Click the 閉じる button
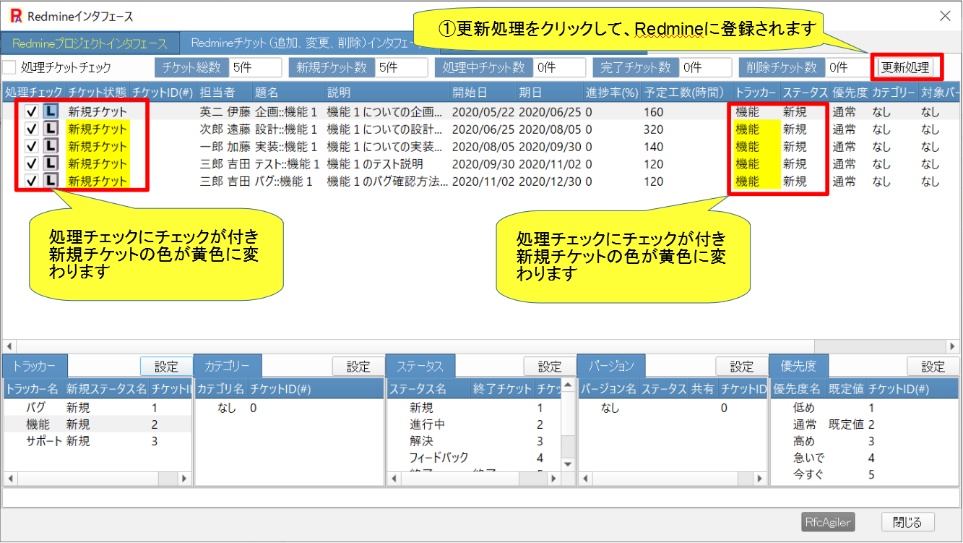Viewport: 963px width, 543px height. click(907, 522)
